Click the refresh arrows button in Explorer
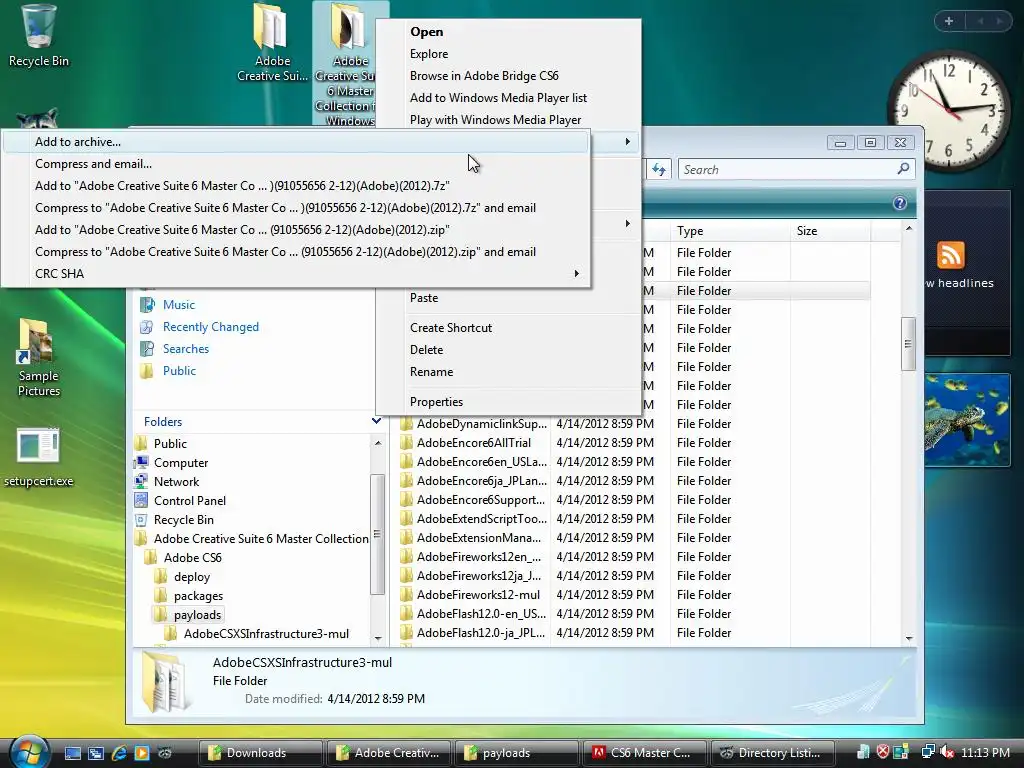The height and width of the screenshot is (768, 1024). tap(659, 170)
